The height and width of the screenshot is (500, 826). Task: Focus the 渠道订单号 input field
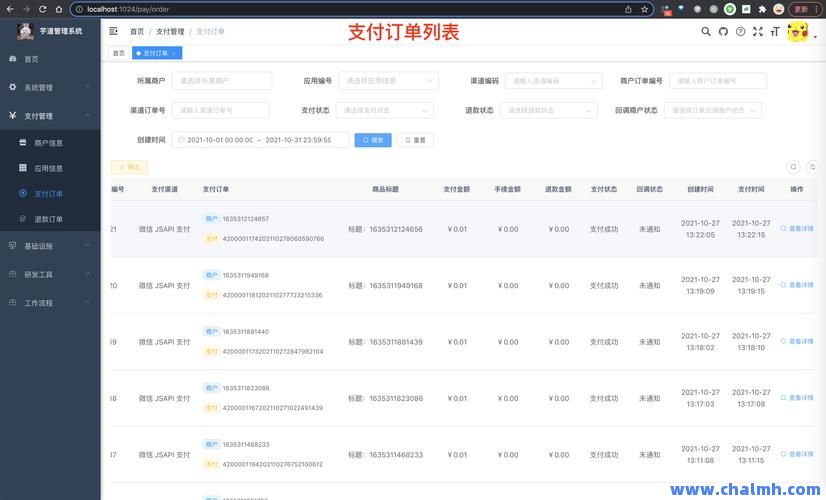coord(221,110)
